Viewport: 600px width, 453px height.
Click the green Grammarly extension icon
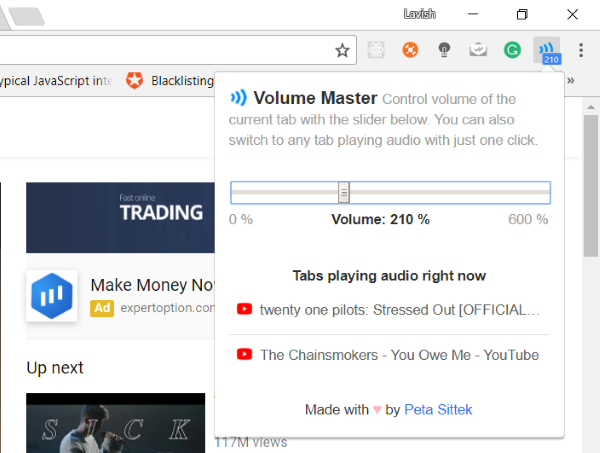tap(512, 50)
